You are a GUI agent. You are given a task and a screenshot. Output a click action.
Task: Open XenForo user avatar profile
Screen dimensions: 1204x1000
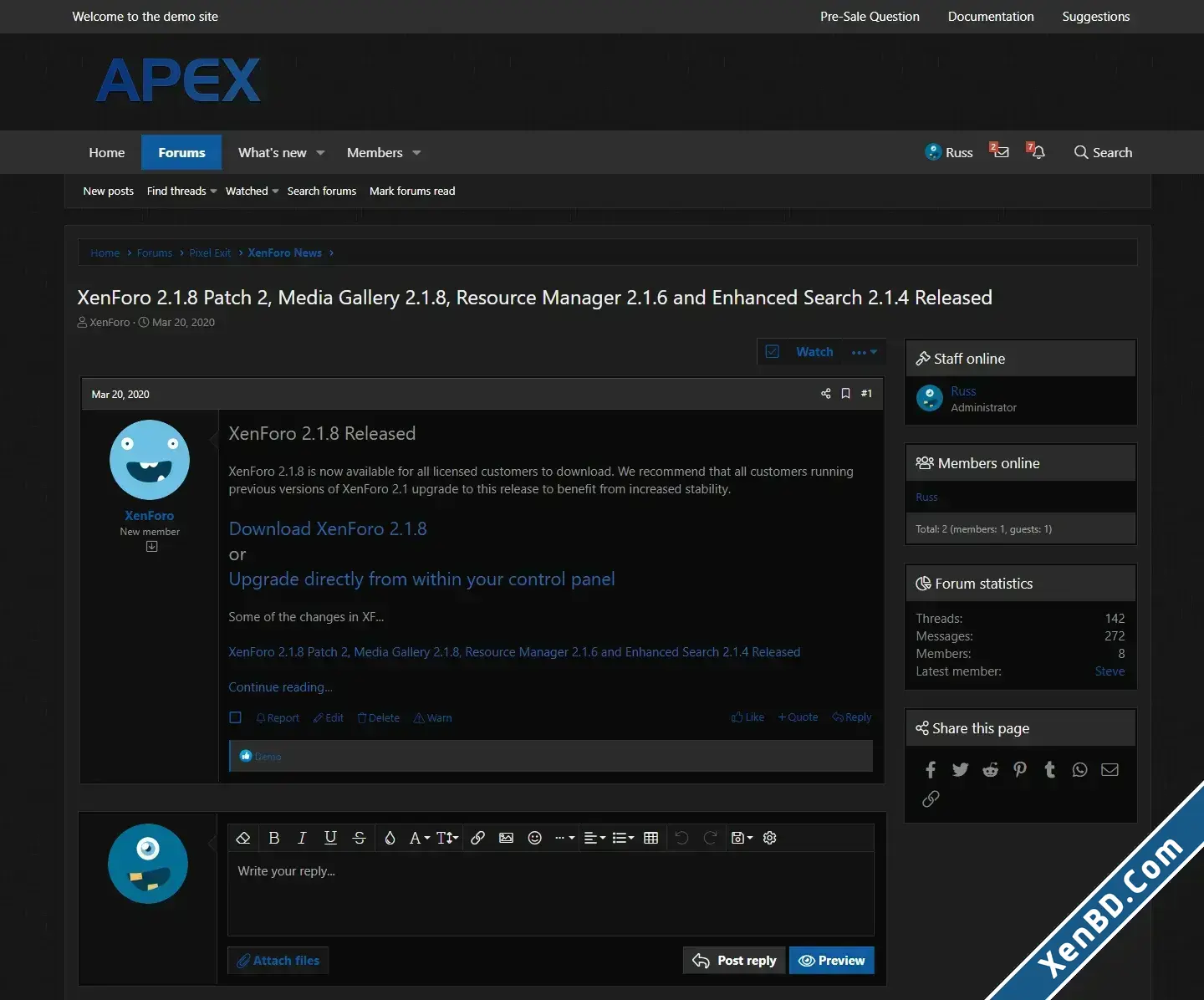tap(150, 460)
